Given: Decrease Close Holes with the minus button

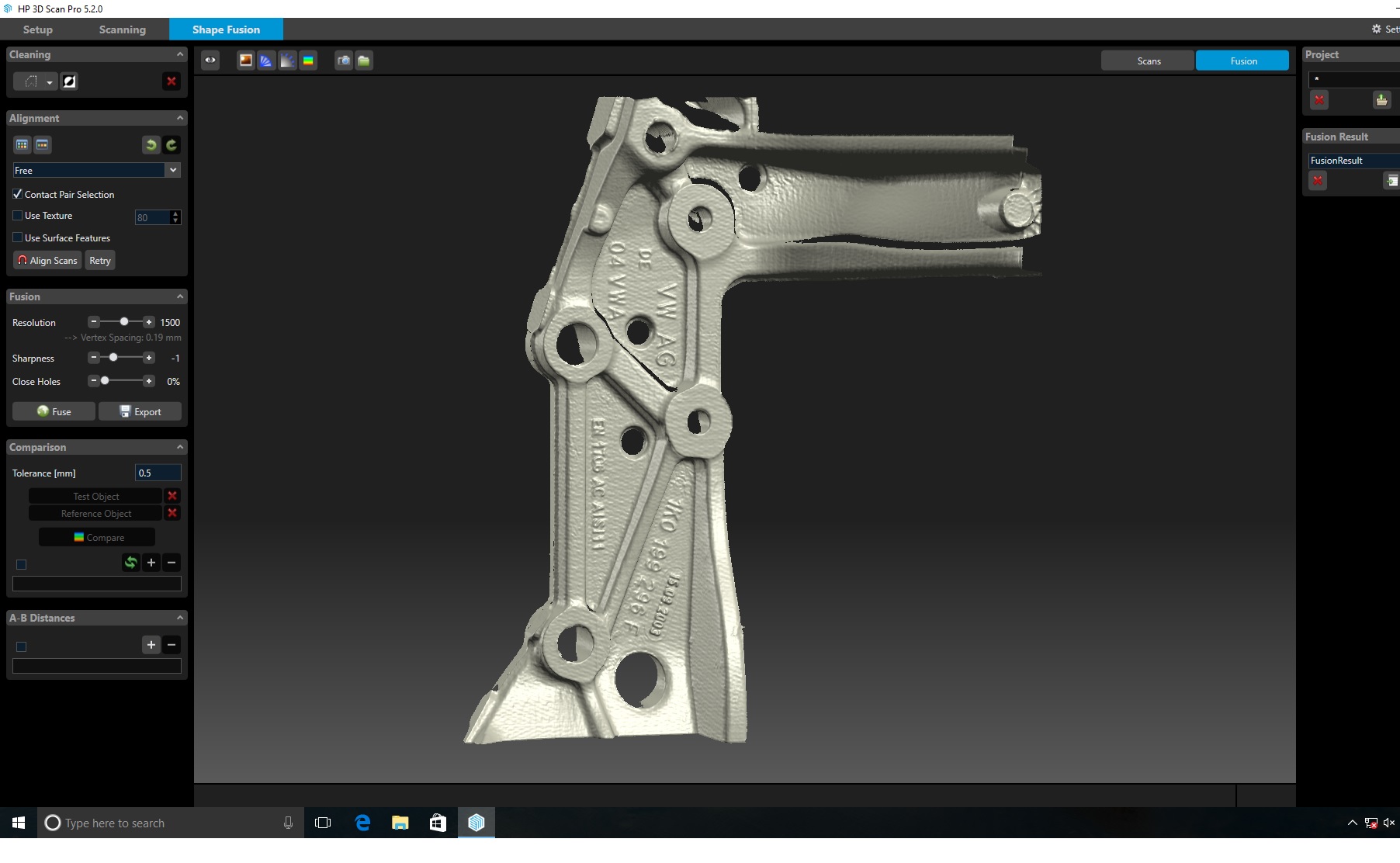Looking at the screenshot, I should click(x=94, y=381).
